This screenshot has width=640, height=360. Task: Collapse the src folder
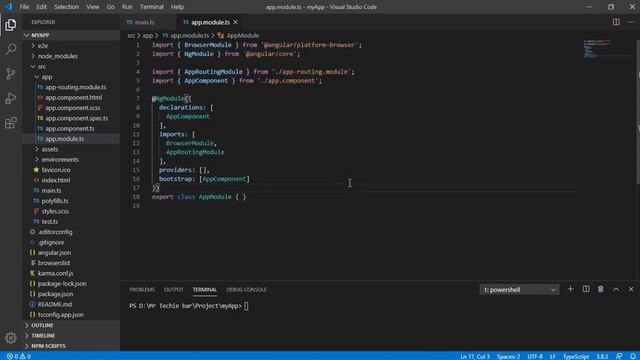pyautogui.click(x=42, y=66)
